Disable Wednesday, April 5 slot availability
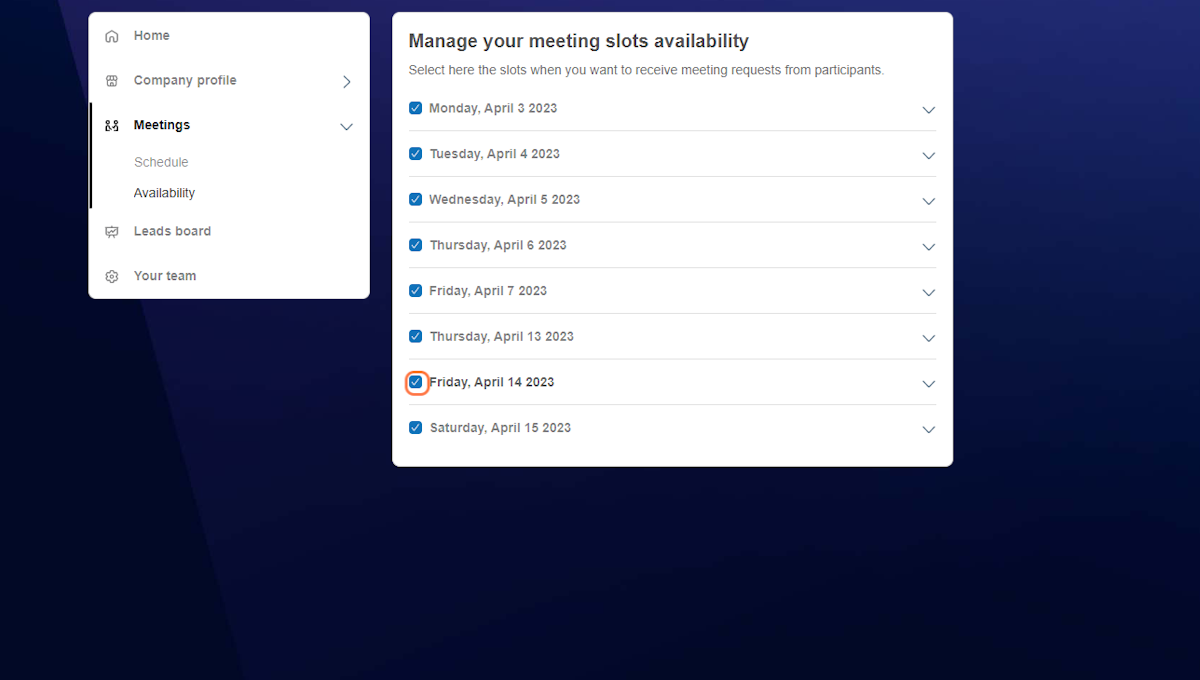1200x680 pixels. pos(415,199)
